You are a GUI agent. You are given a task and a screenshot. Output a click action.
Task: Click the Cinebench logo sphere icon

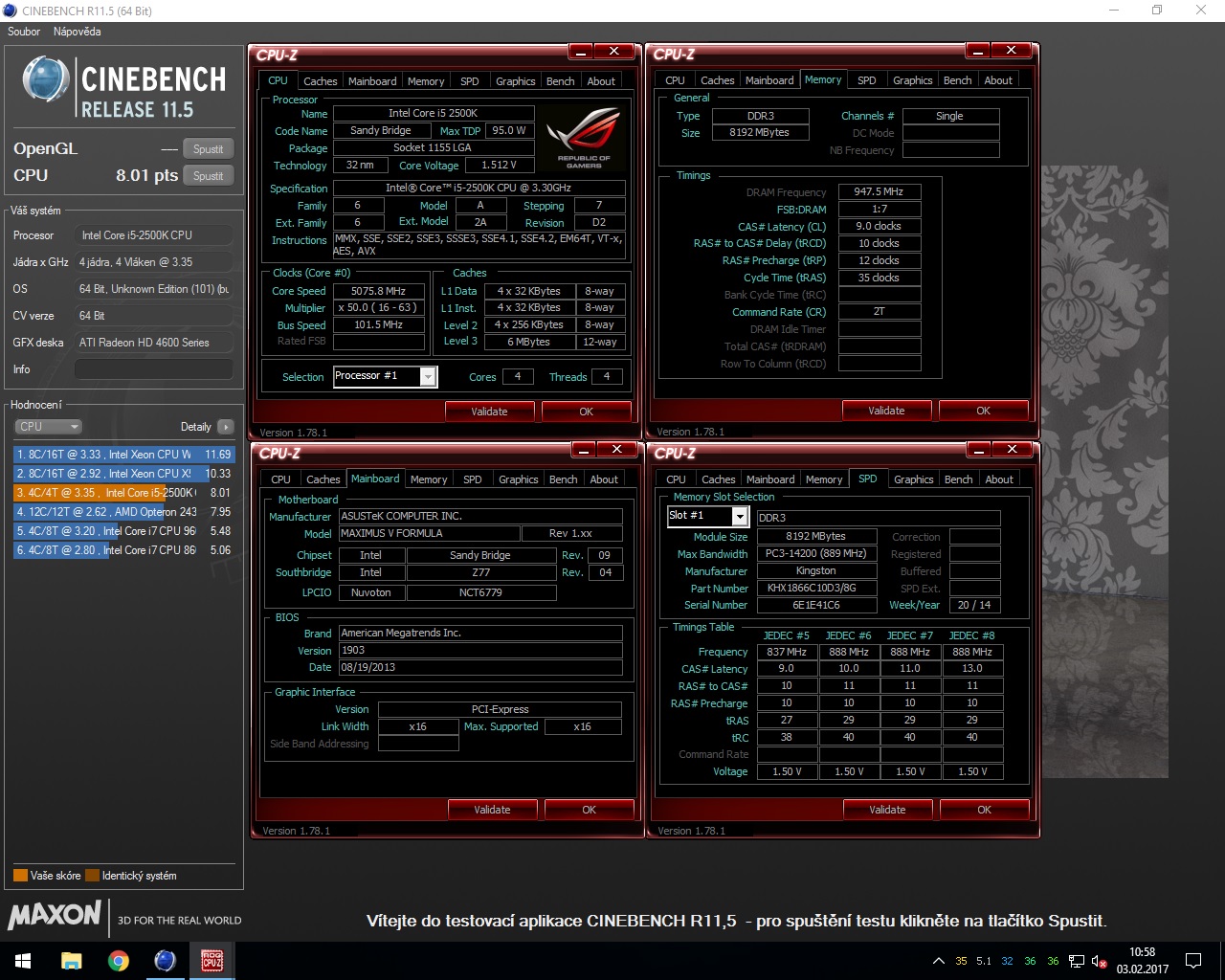46,79
